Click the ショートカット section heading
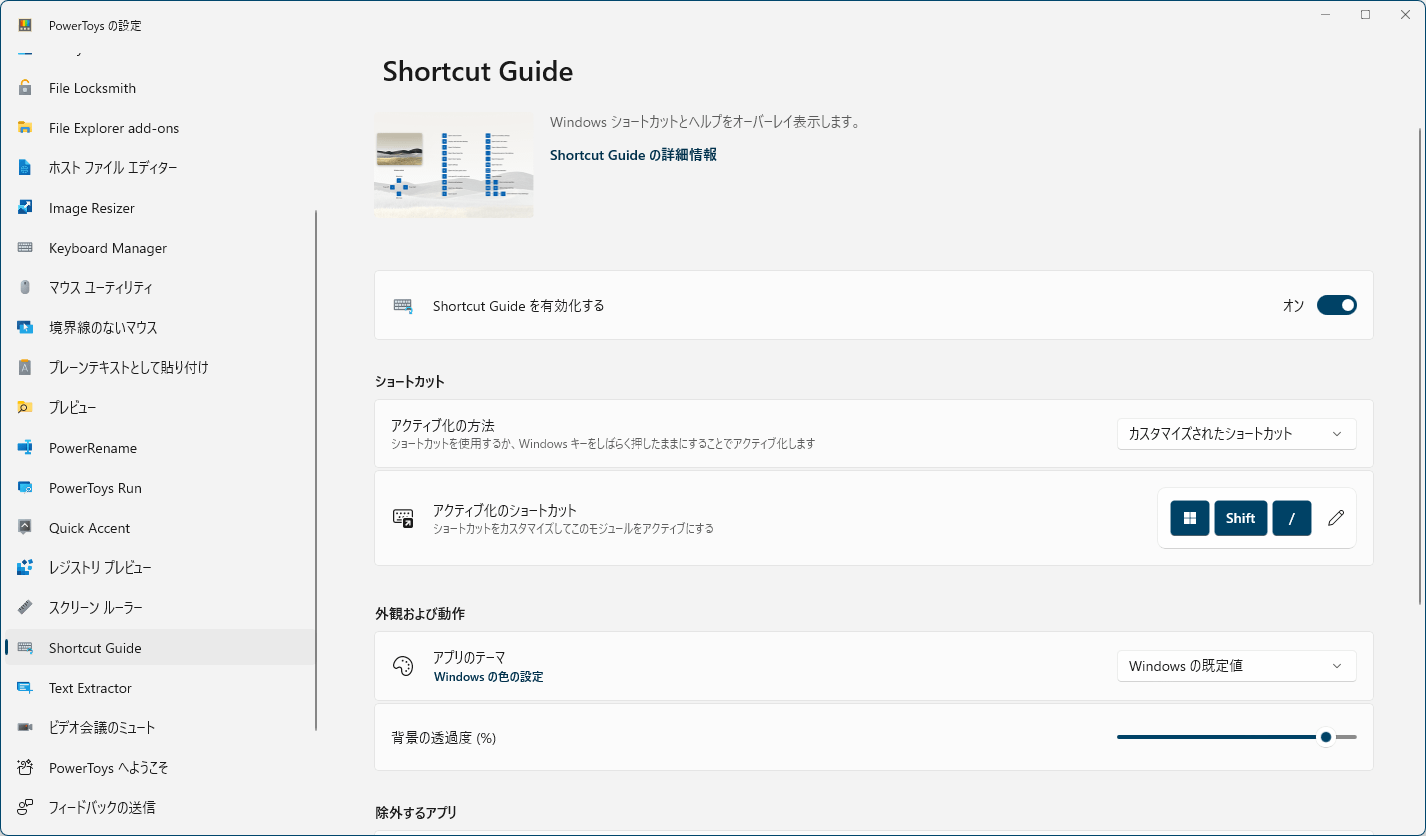Screen dimensions: 1426x836 point(410,382)
